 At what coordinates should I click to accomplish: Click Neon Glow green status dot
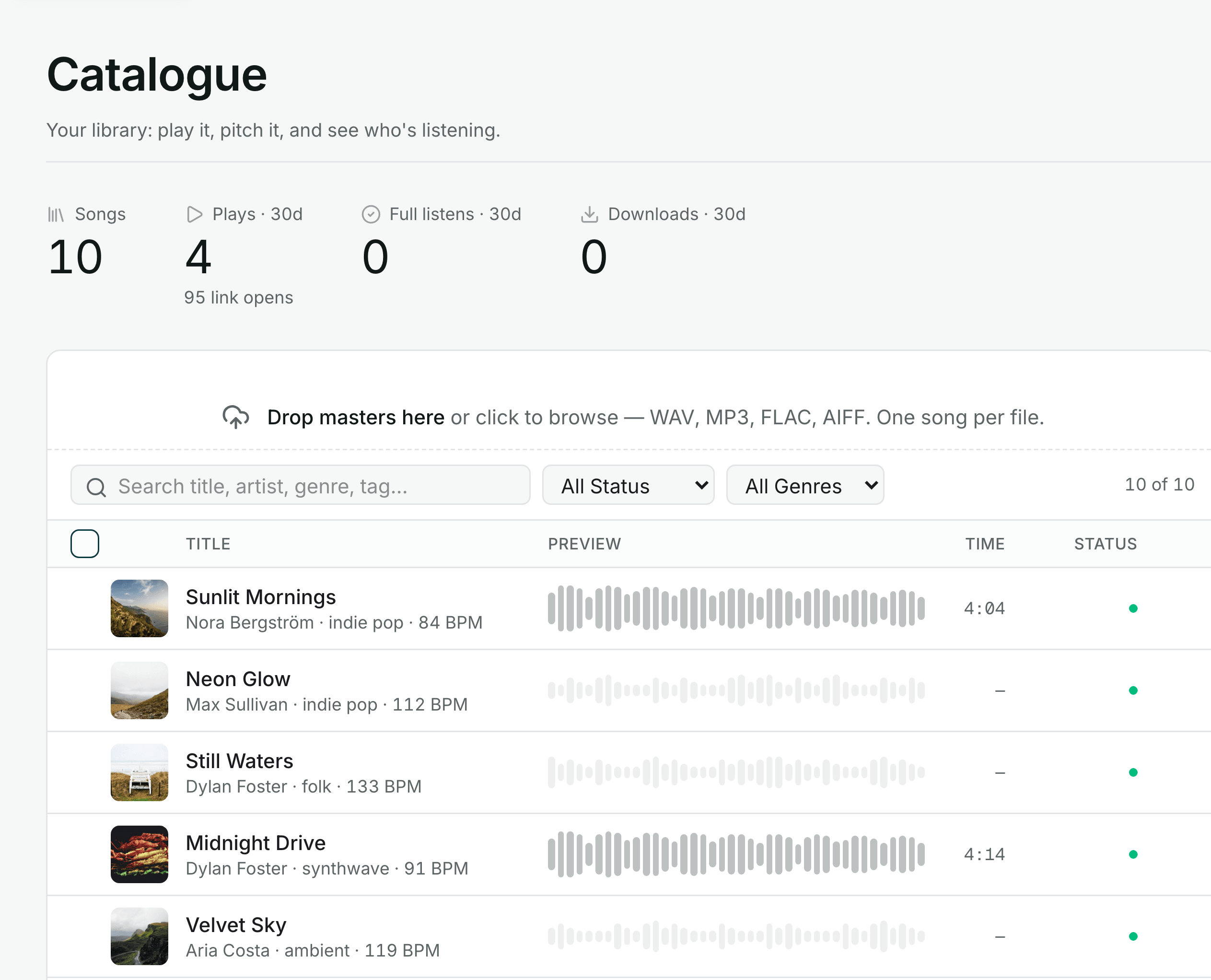(1133, 690)
